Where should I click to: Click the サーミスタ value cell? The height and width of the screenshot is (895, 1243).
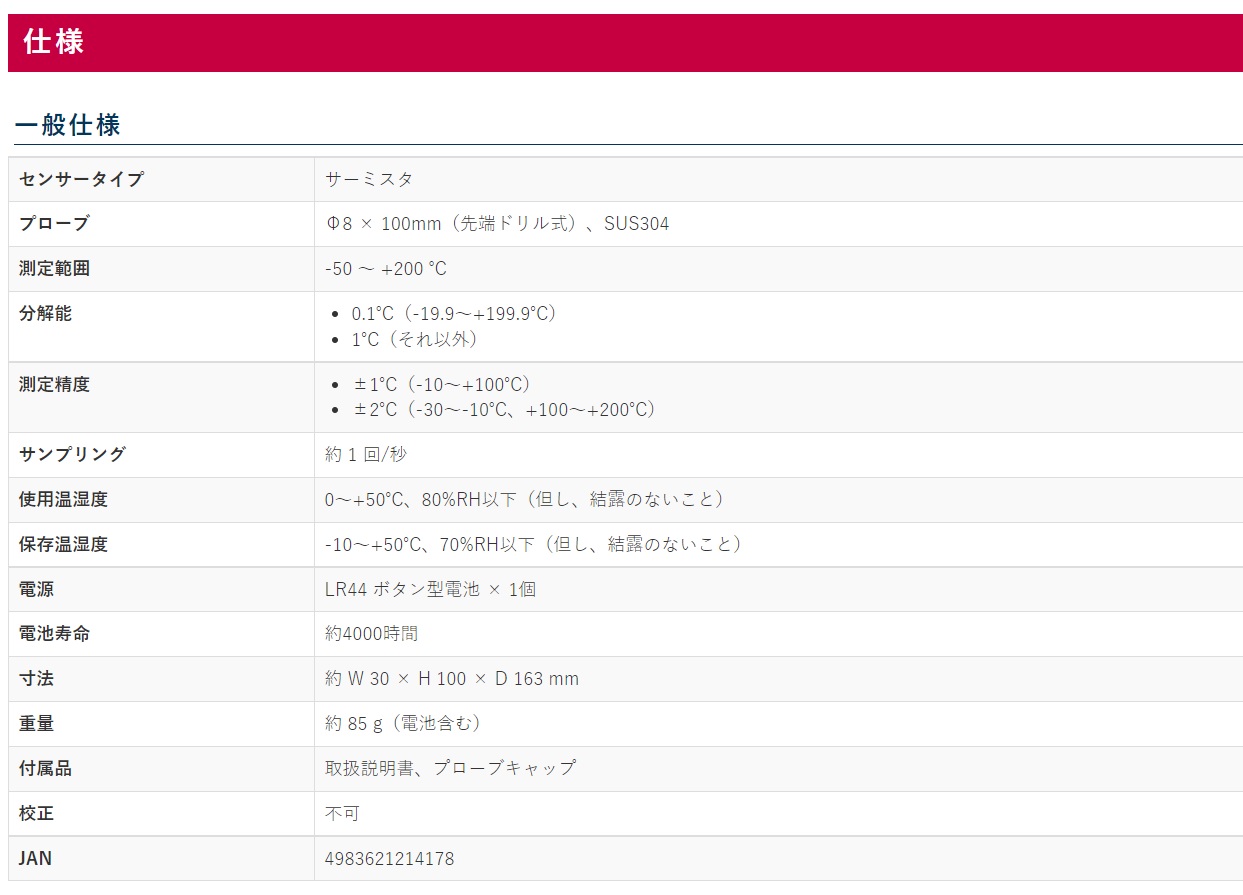coord(369,179)
